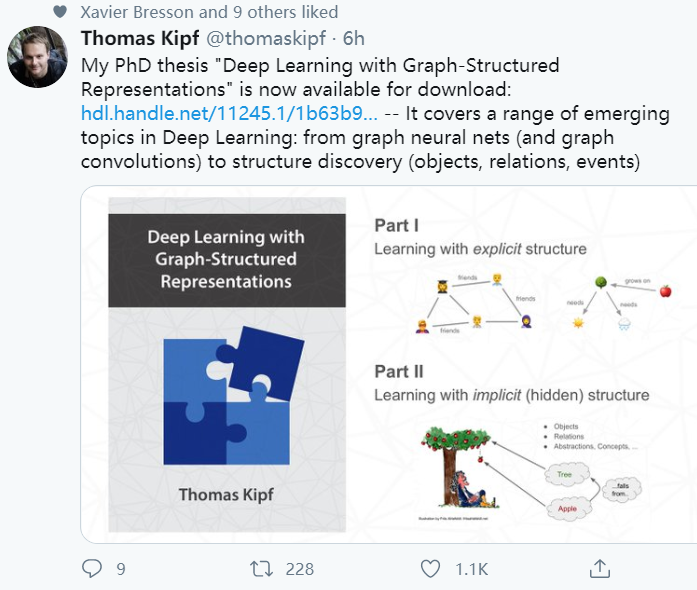
Task: Click the 228 retweet count
Action: (299, 569)
